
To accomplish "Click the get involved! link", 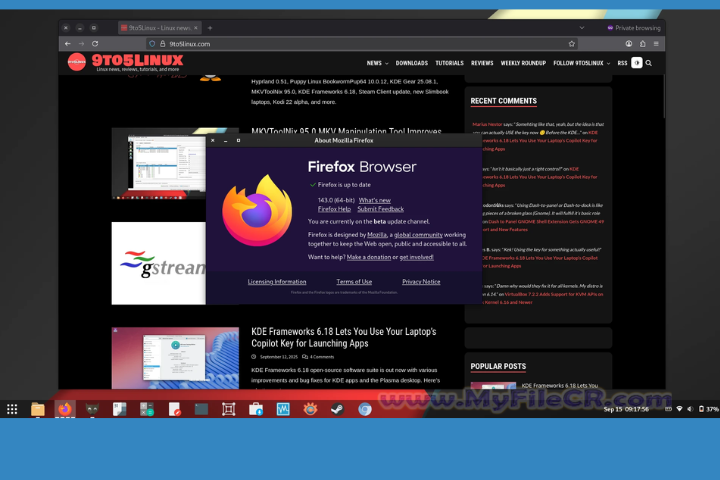I will (x=416, y=257).
